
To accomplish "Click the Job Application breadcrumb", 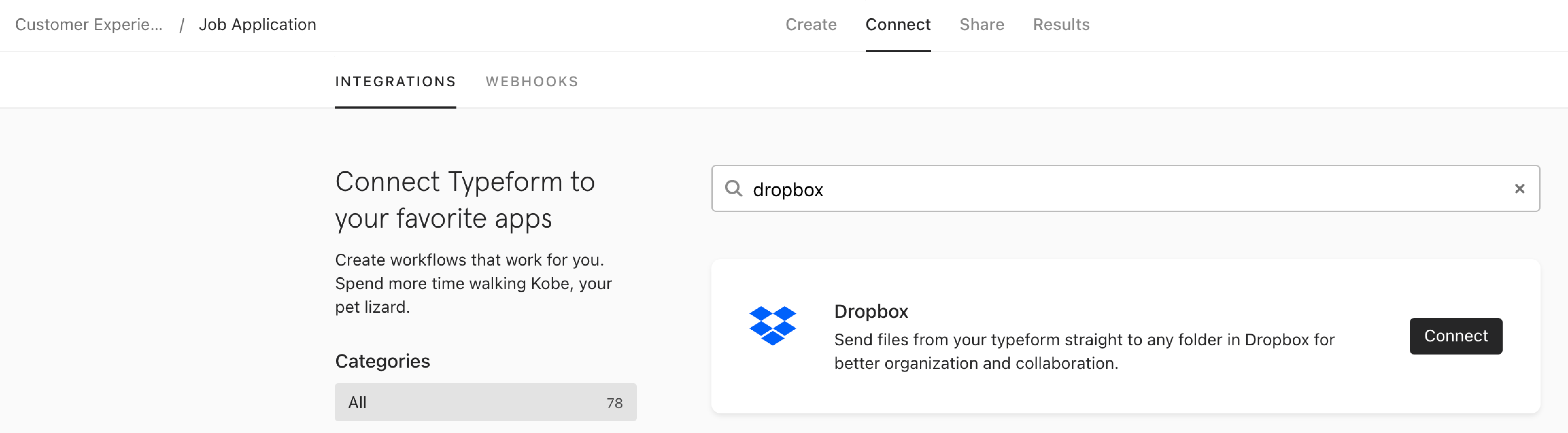I will [x=258, y=24].
